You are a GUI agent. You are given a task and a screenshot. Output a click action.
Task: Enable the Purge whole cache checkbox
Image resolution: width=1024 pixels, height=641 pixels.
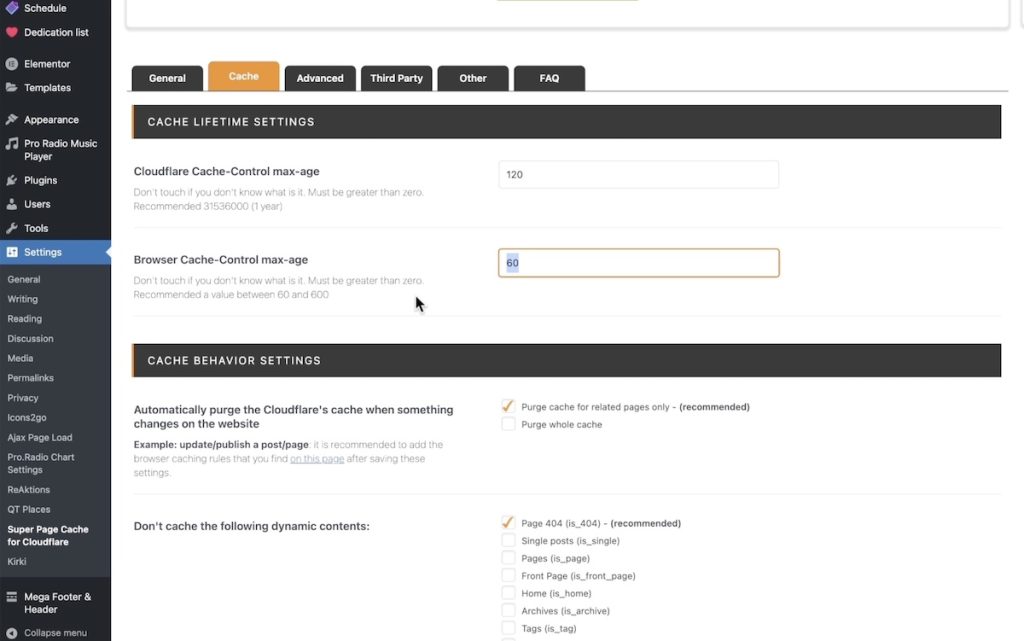[x=508, y=424]
